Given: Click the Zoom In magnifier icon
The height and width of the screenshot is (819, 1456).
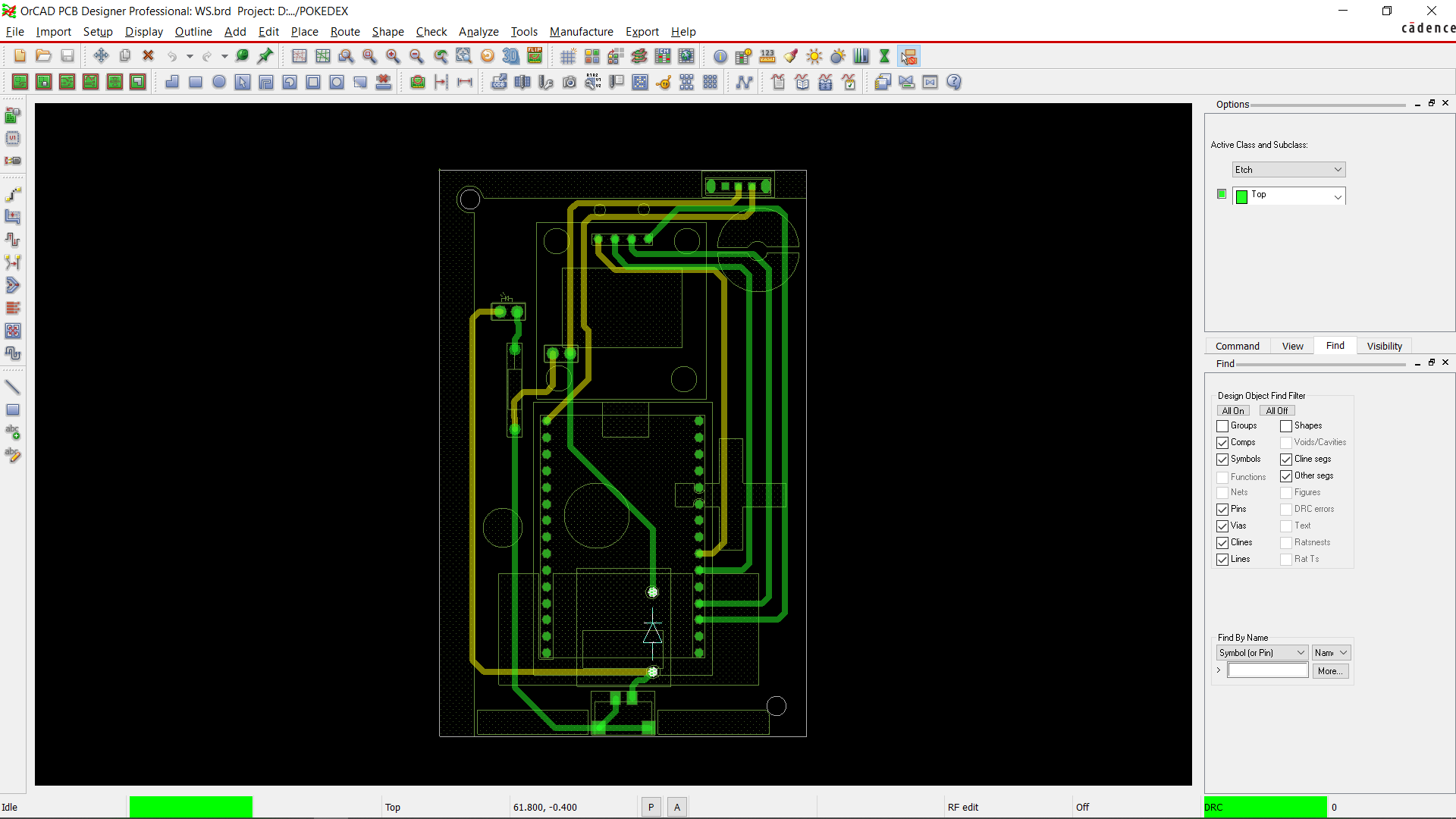Looking at the screenshot, I should coord(393,56).
